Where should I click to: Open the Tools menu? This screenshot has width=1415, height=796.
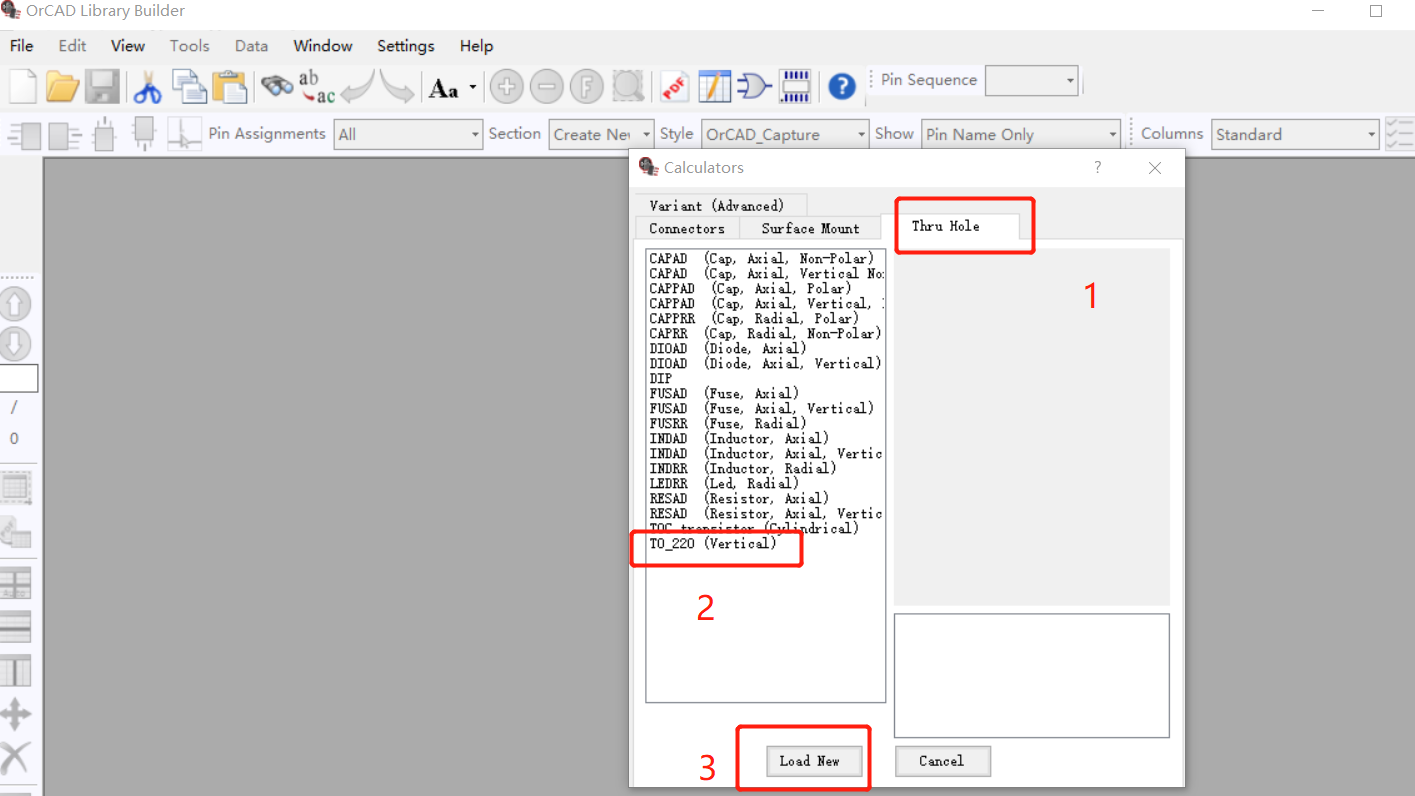(189, 46)
